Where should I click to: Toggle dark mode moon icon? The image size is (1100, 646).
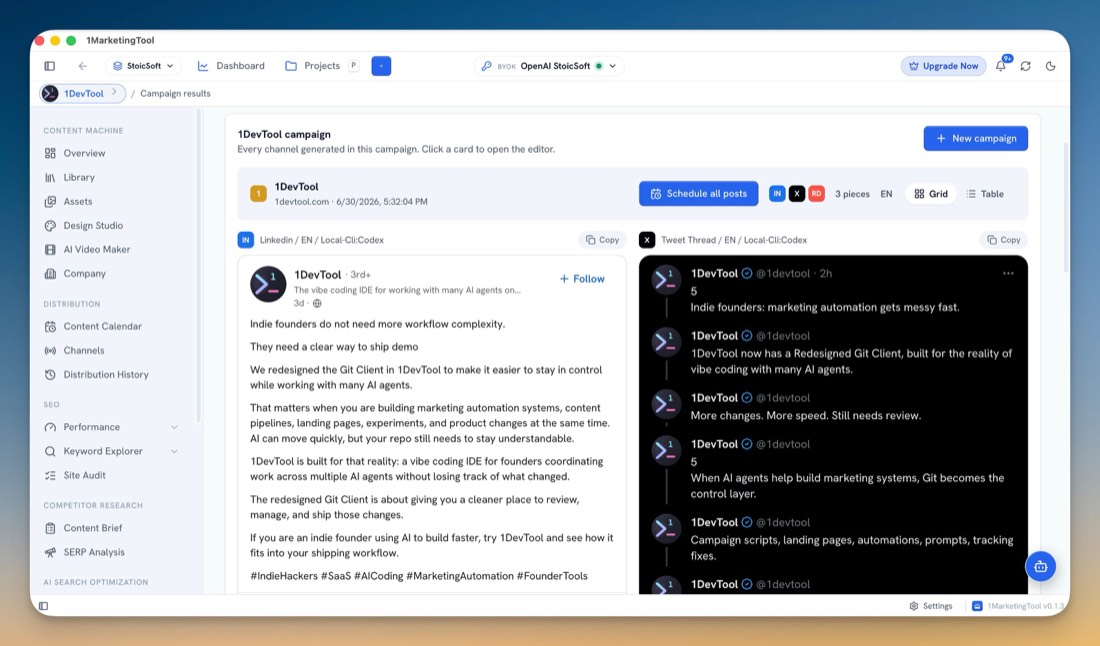[x=1050, y=66]
